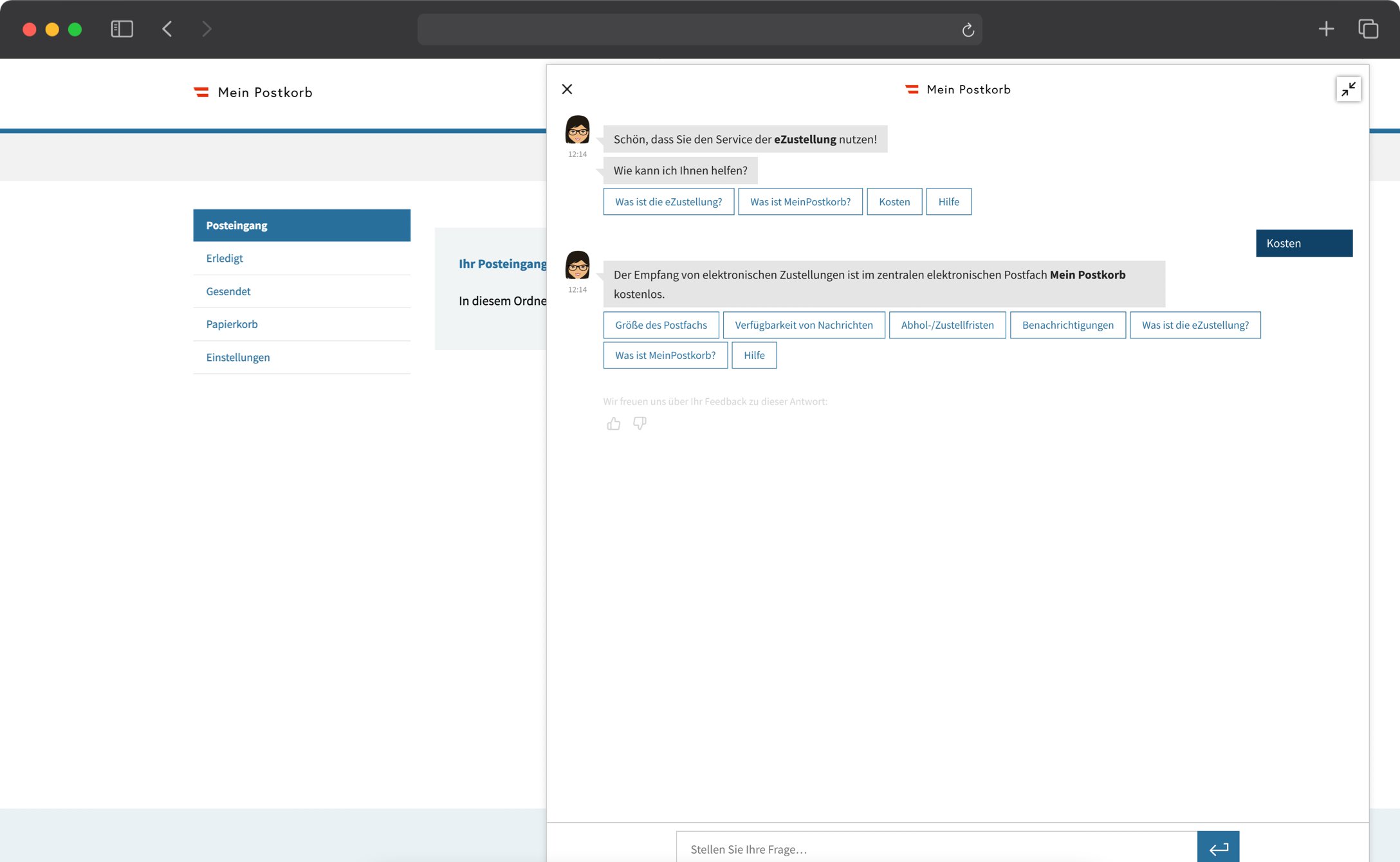
Task: Open Einstellungen in the sidebar
Action: 302,357
